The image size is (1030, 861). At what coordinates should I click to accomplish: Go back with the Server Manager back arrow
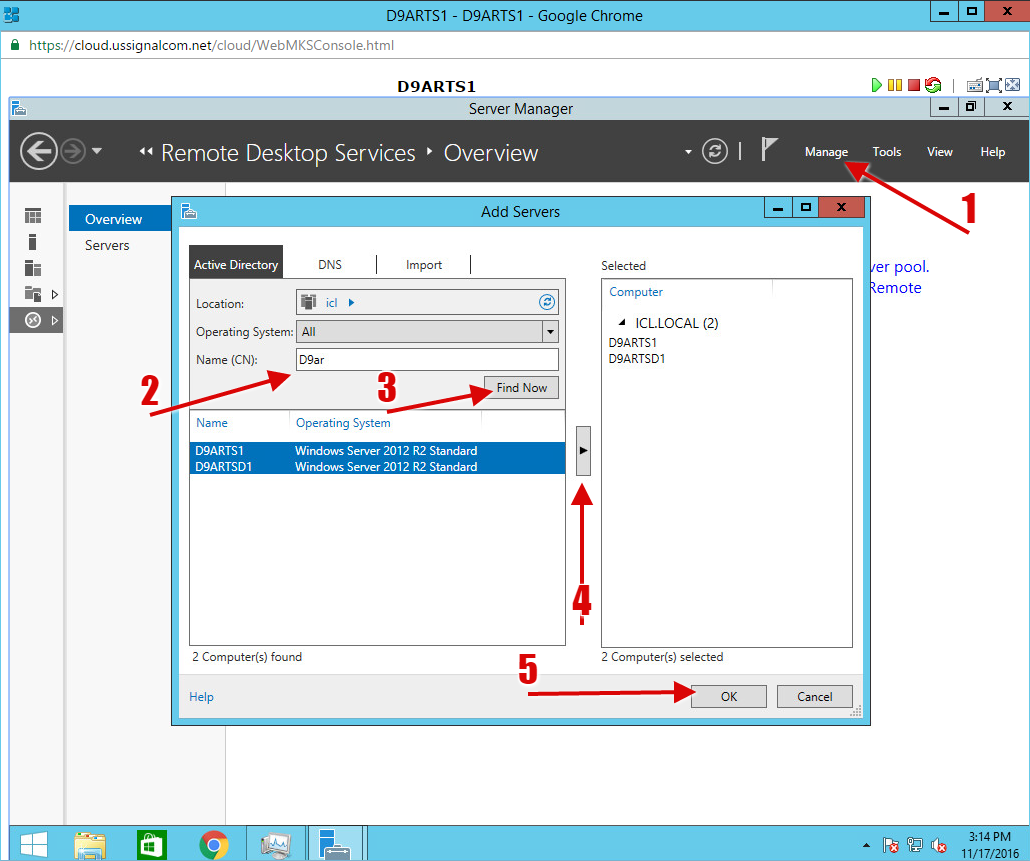coord(39,151)
